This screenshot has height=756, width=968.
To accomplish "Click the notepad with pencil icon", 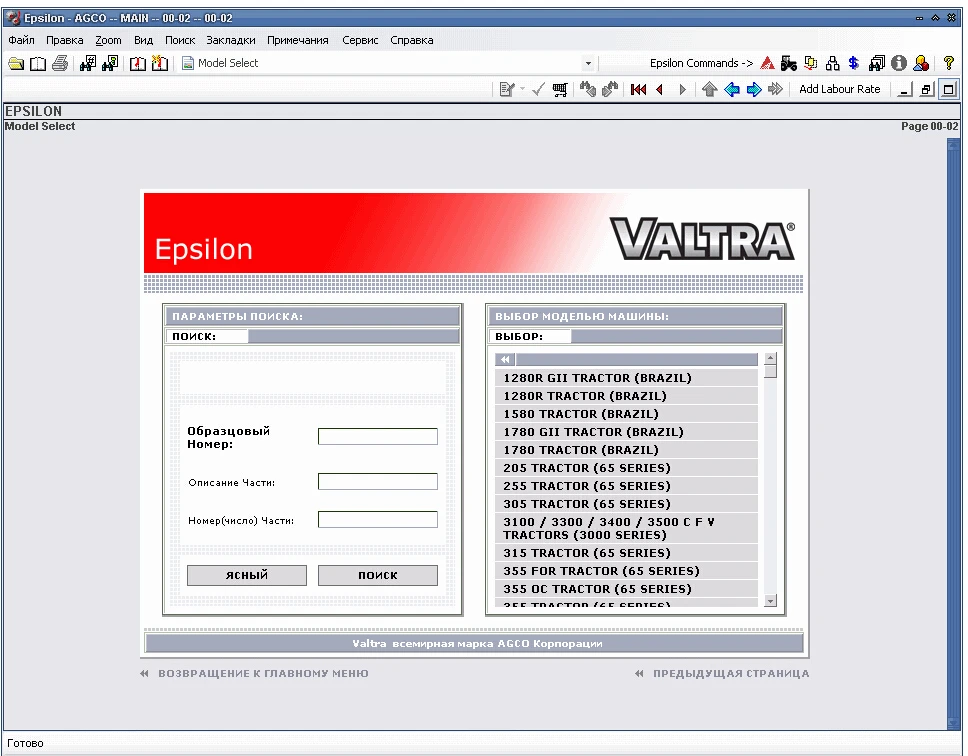I will pyautogui.click(x=507, y=89).
